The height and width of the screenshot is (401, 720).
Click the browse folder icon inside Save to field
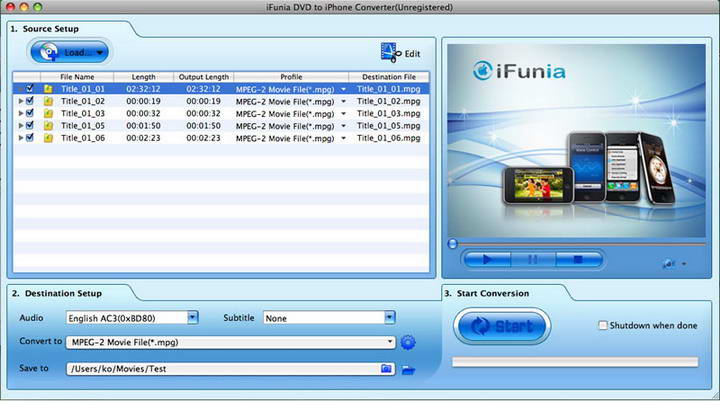(x=386, y=368)
